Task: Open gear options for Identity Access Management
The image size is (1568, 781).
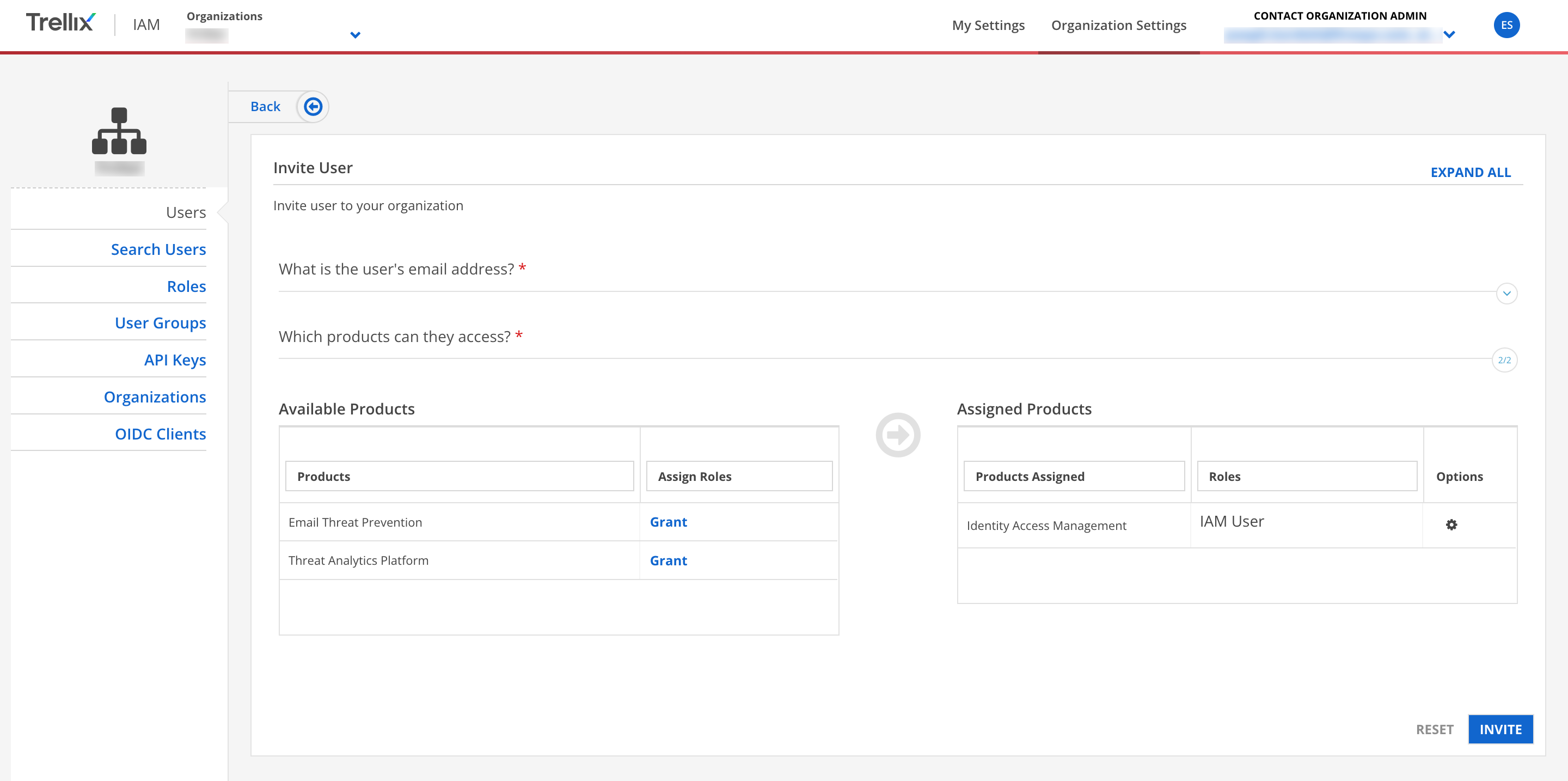Action: coord(1451,524)
